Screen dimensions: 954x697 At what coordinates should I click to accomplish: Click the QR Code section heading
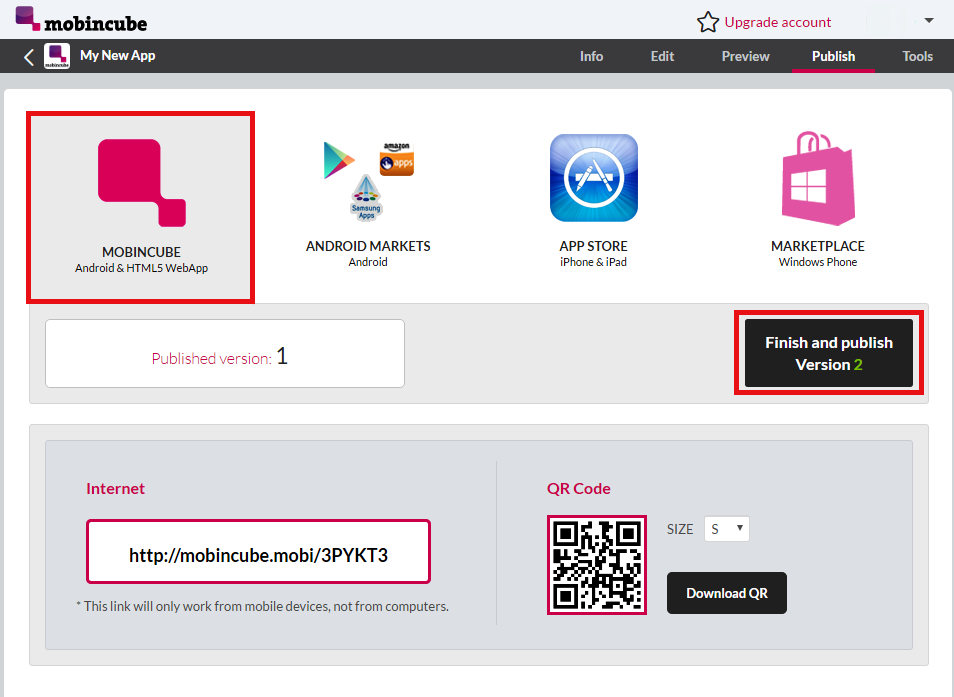pyautogui.click(x=579, y=488)
